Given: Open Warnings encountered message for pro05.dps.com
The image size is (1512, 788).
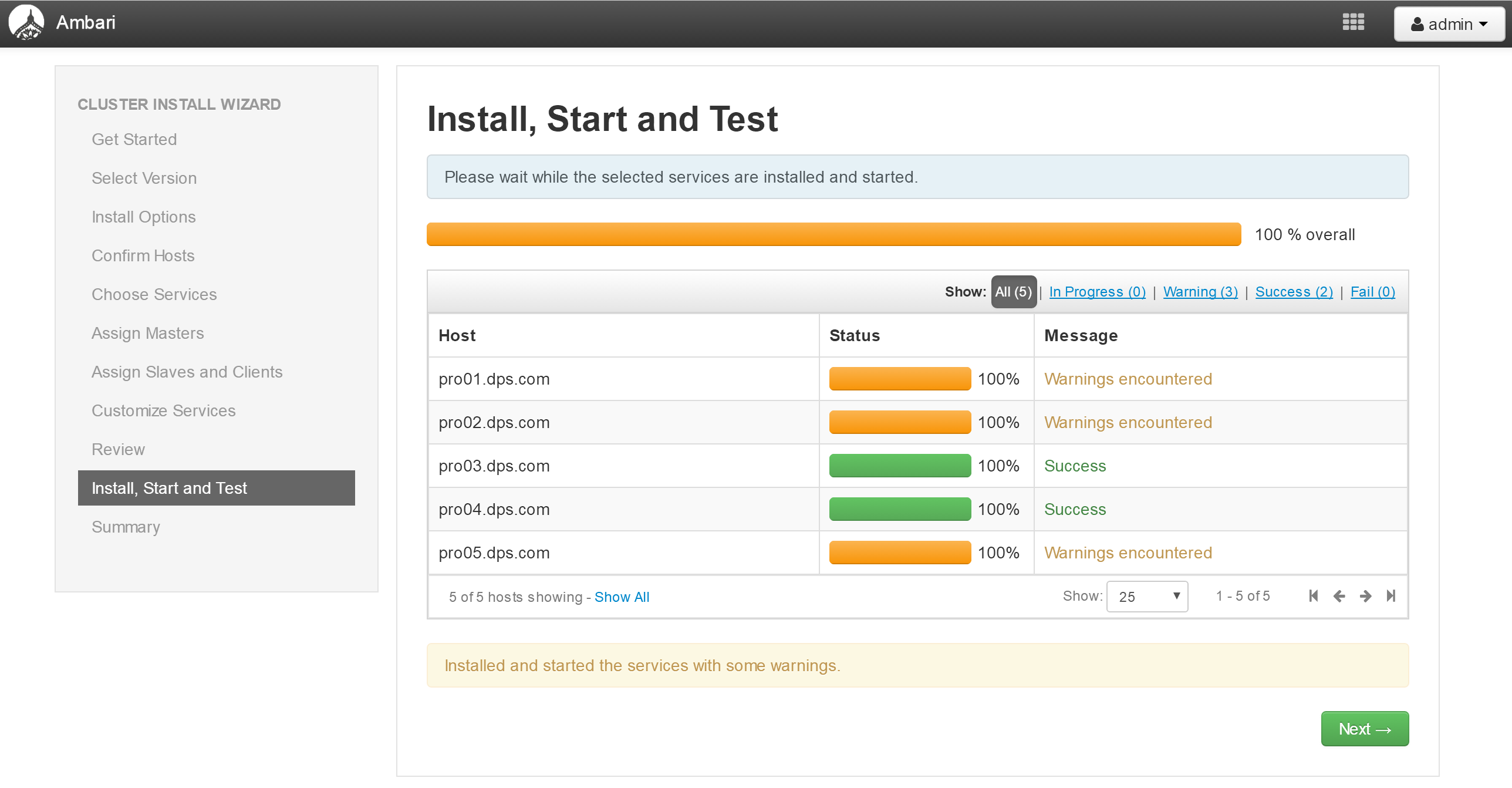Looking at the screenshot, I should coord(1128,553).
